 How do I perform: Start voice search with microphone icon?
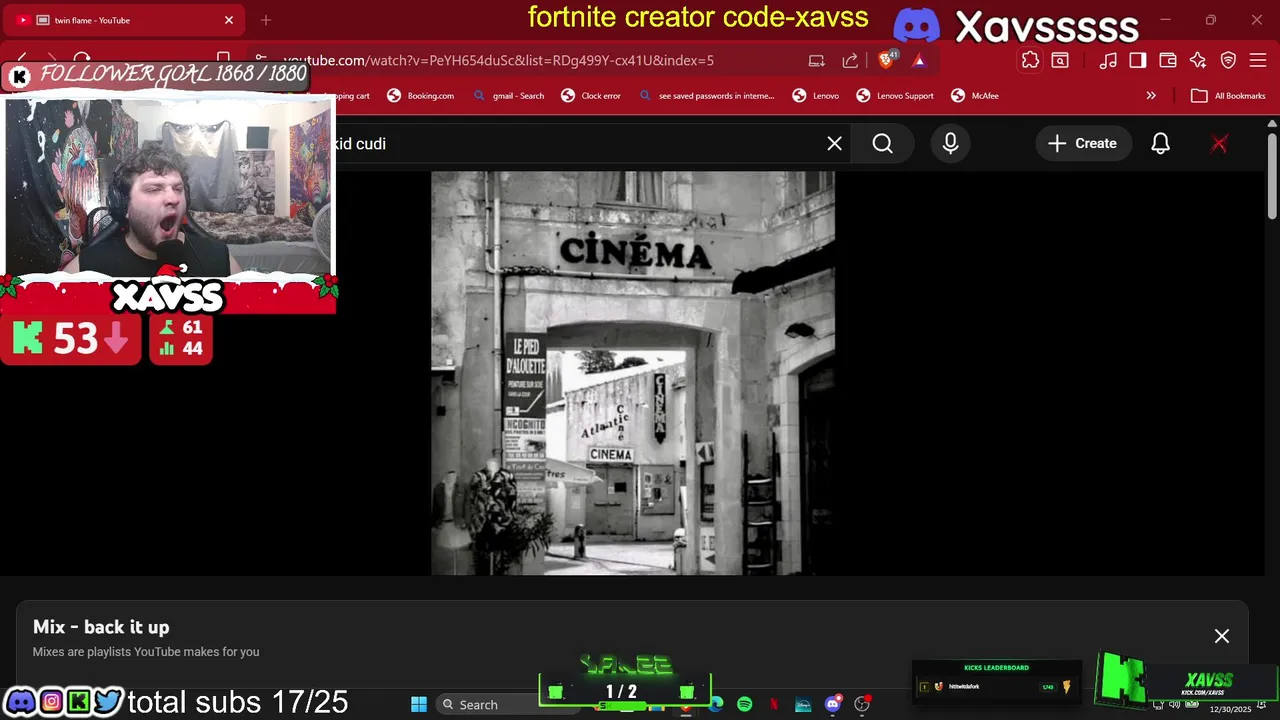(x=951, y=143)
